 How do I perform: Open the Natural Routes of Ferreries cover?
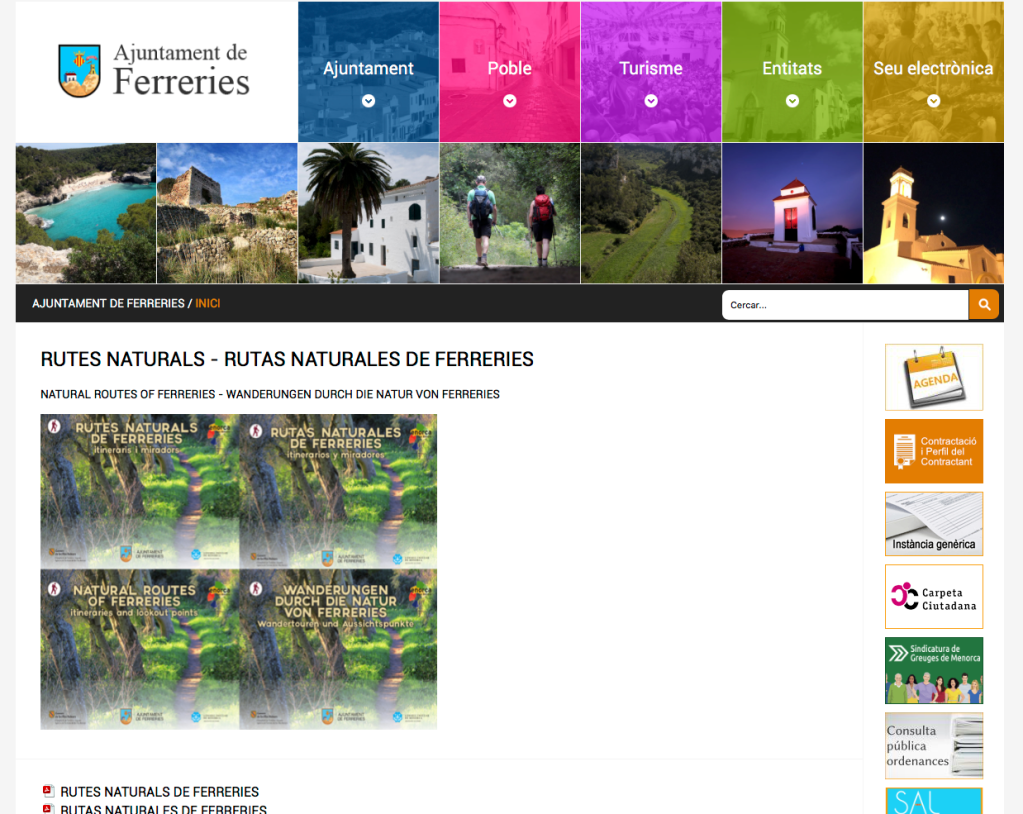pyautogui.click(x=140, y=649)
